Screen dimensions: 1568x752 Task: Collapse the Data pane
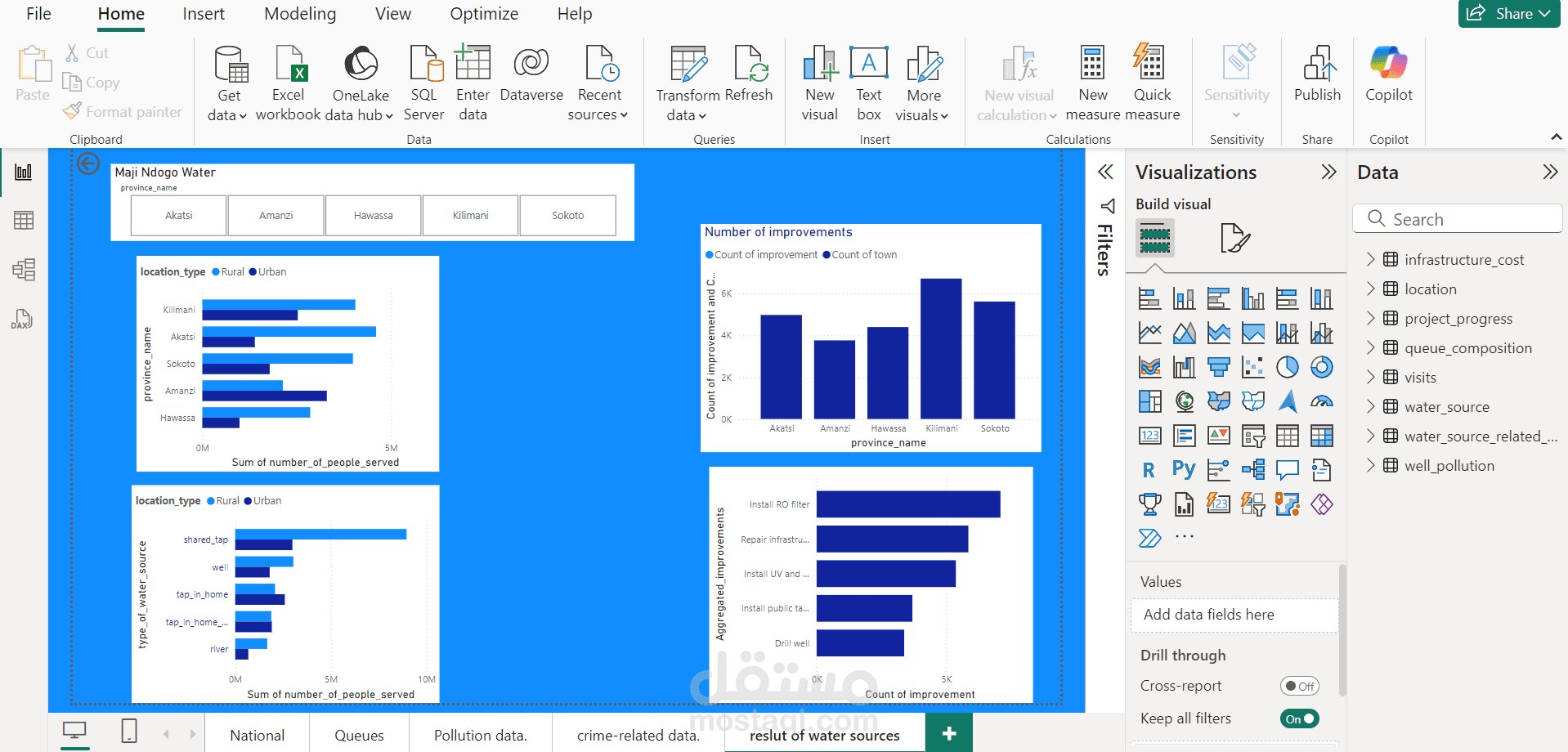(x=1550, y=172)
